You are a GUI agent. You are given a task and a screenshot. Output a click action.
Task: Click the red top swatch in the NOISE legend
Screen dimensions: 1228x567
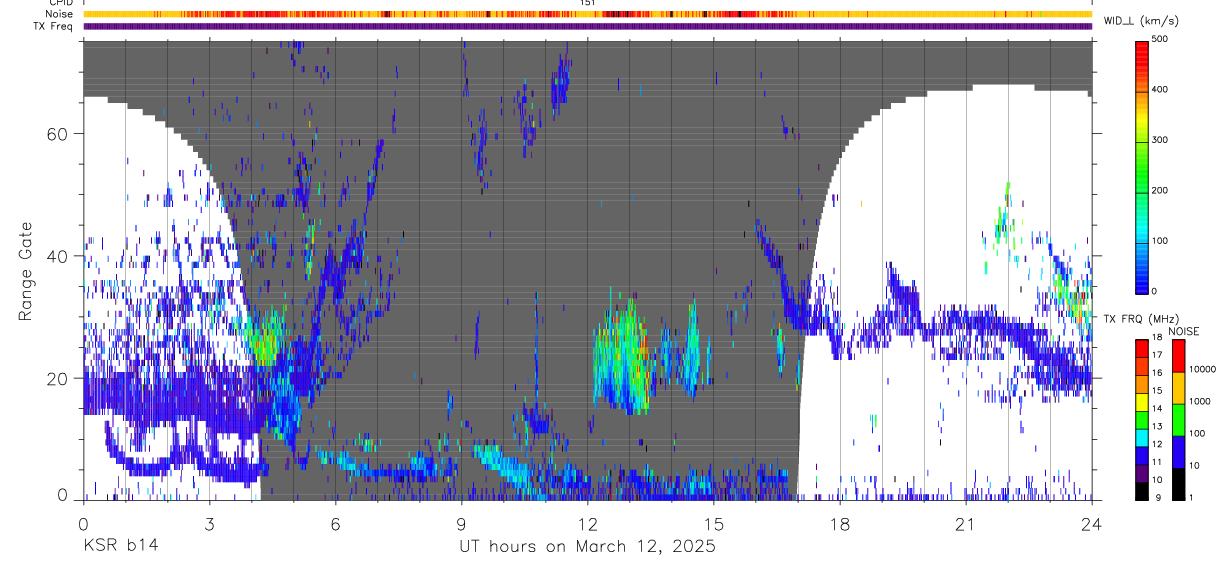1178,355
